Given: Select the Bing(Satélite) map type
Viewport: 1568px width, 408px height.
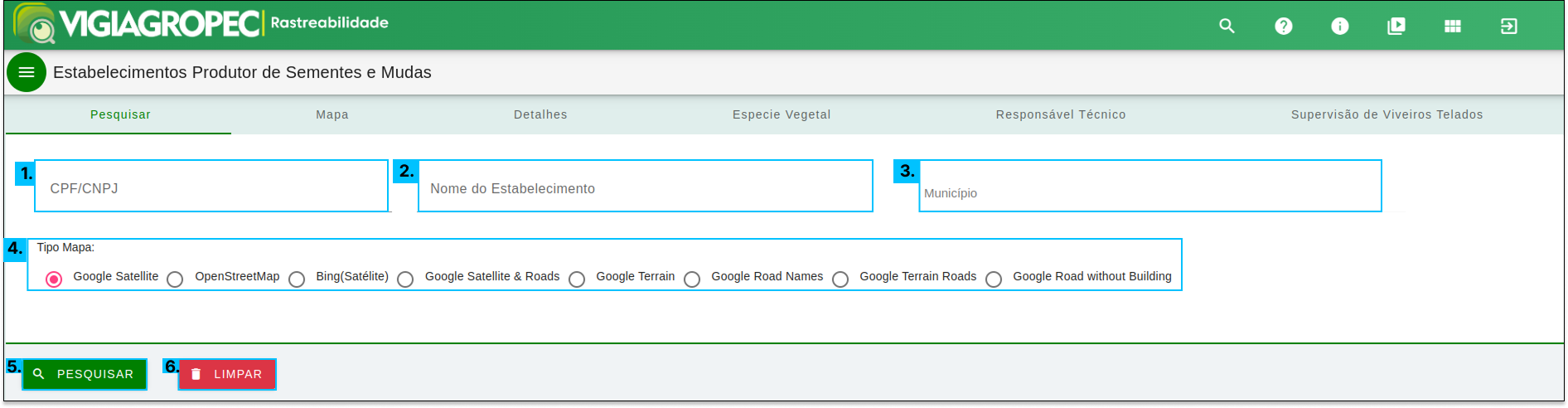Looking at the screenshot, I should tap(297, 279).
